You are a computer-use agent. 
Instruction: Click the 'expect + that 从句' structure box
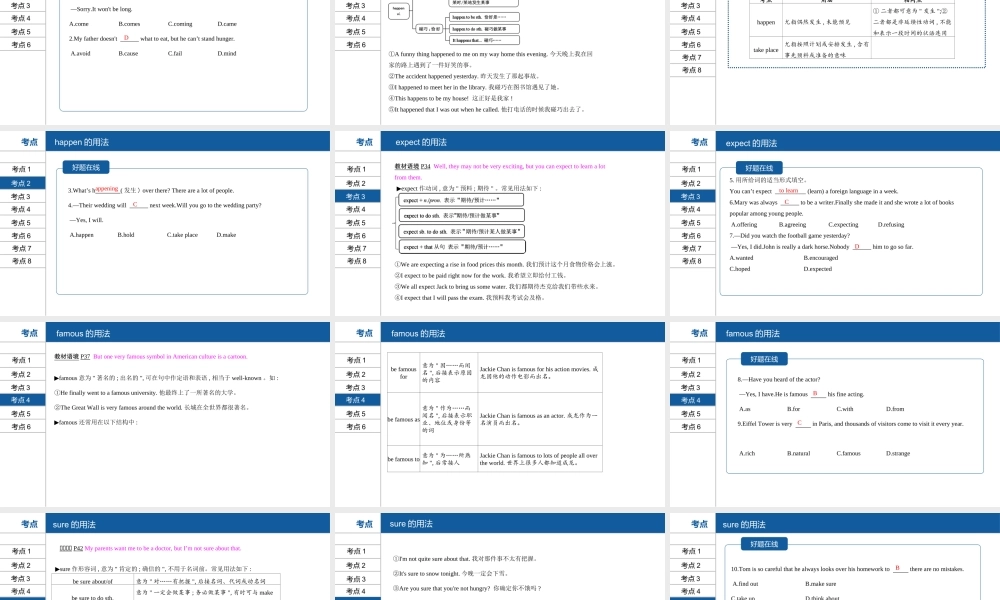tap(462, 247)
